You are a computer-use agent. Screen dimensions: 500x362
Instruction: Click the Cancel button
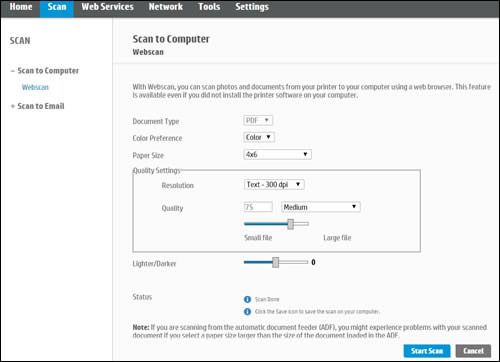[x=473, y=351]
